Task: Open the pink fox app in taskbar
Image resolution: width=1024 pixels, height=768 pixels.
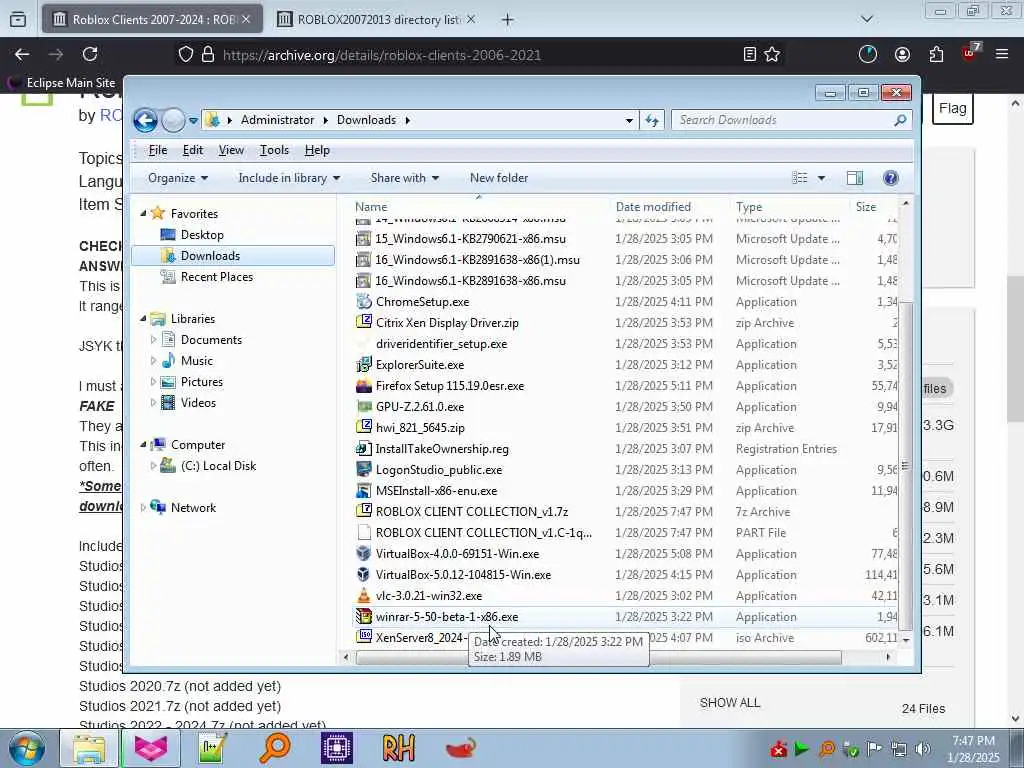Action: pos(151,748)
